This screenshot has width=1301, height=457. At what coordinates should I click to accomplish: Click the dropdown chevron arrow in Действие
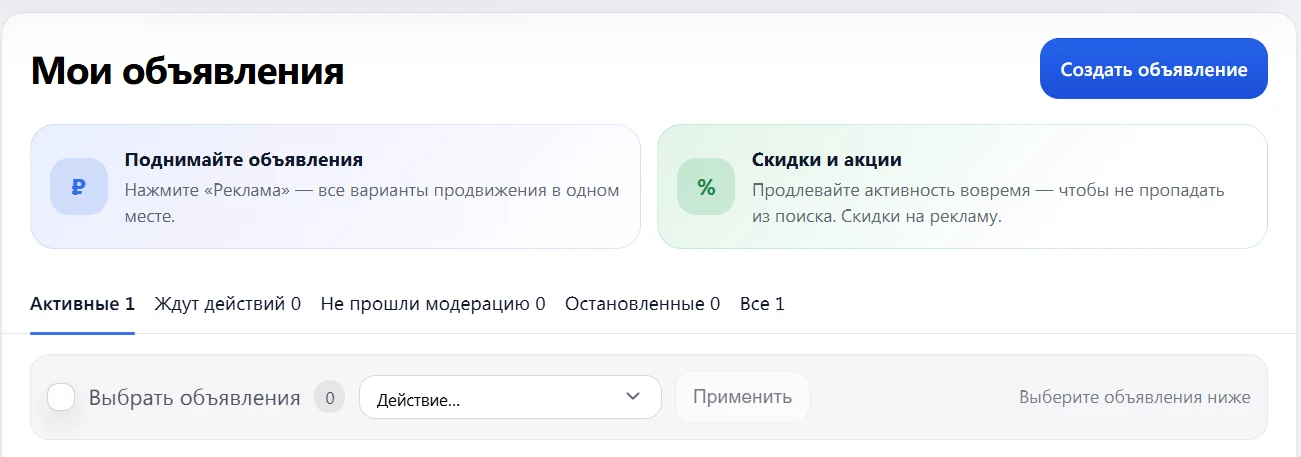(x=632, y=397)
